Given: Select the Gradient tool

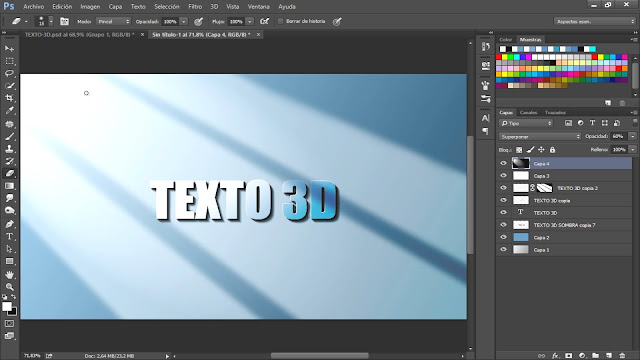Looking at the screenshot, I should pos(9,186).
